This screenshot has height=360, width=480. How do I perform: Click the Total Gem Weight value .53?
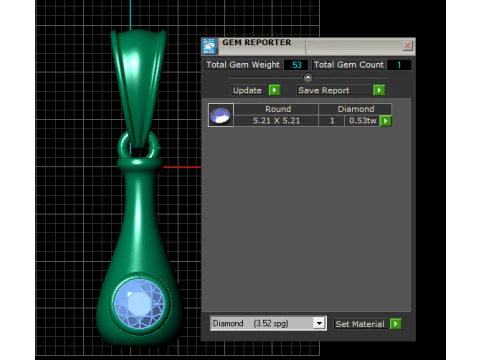[x=296, y=65]
